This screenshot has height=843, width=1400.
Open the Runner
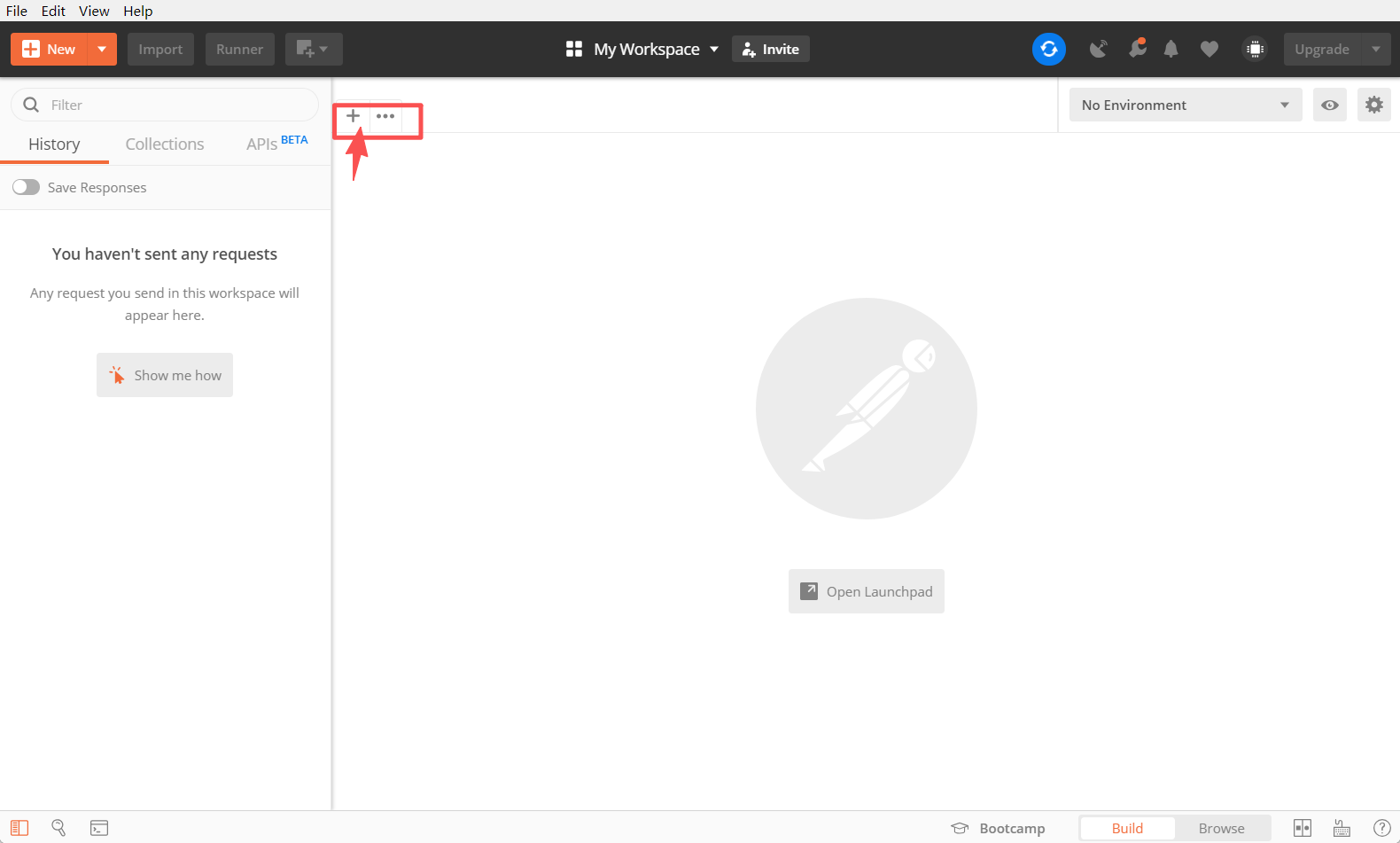239,50
